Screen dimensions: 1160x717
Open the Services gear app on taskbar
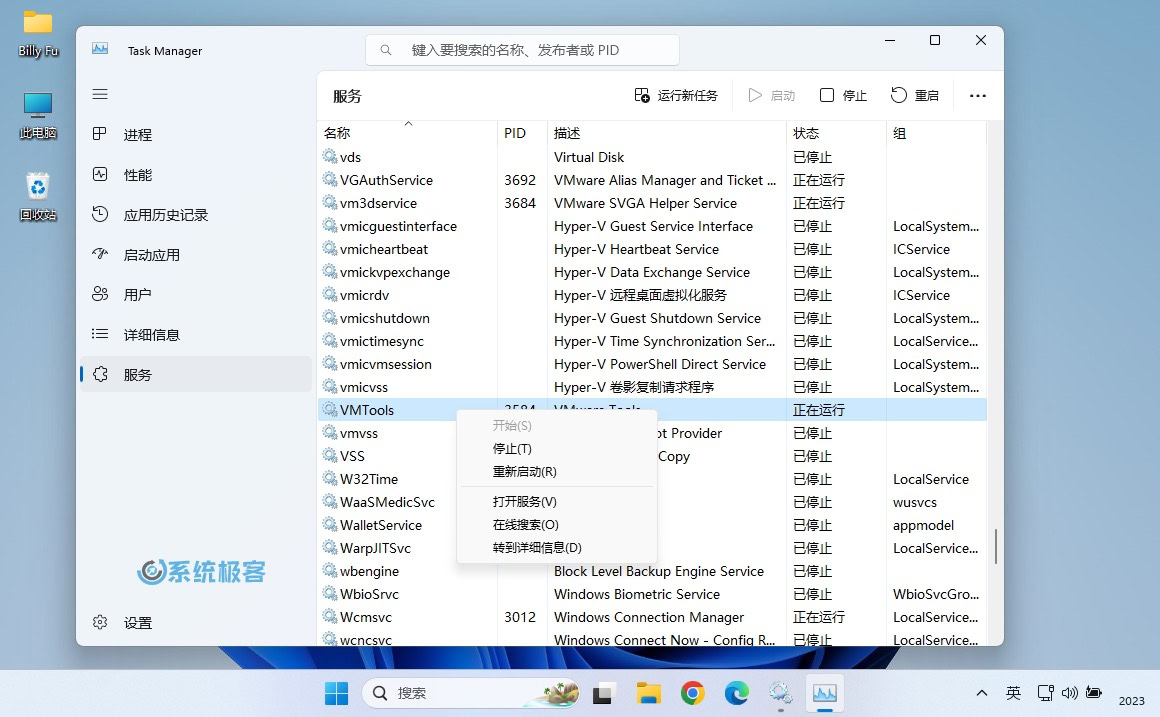point(780,693)
